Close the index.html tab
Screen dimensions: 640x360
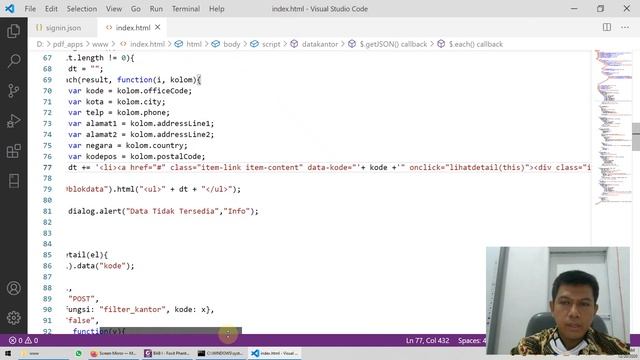pos(158,27)
